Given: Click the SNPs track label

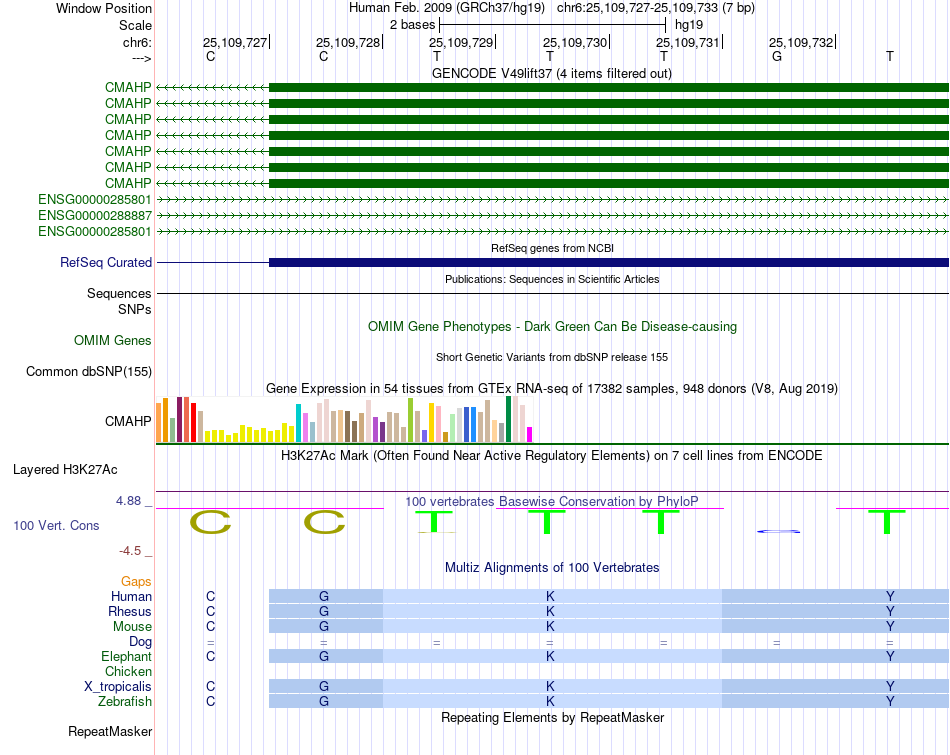Looking at the screenshot, I should point(135,310).
